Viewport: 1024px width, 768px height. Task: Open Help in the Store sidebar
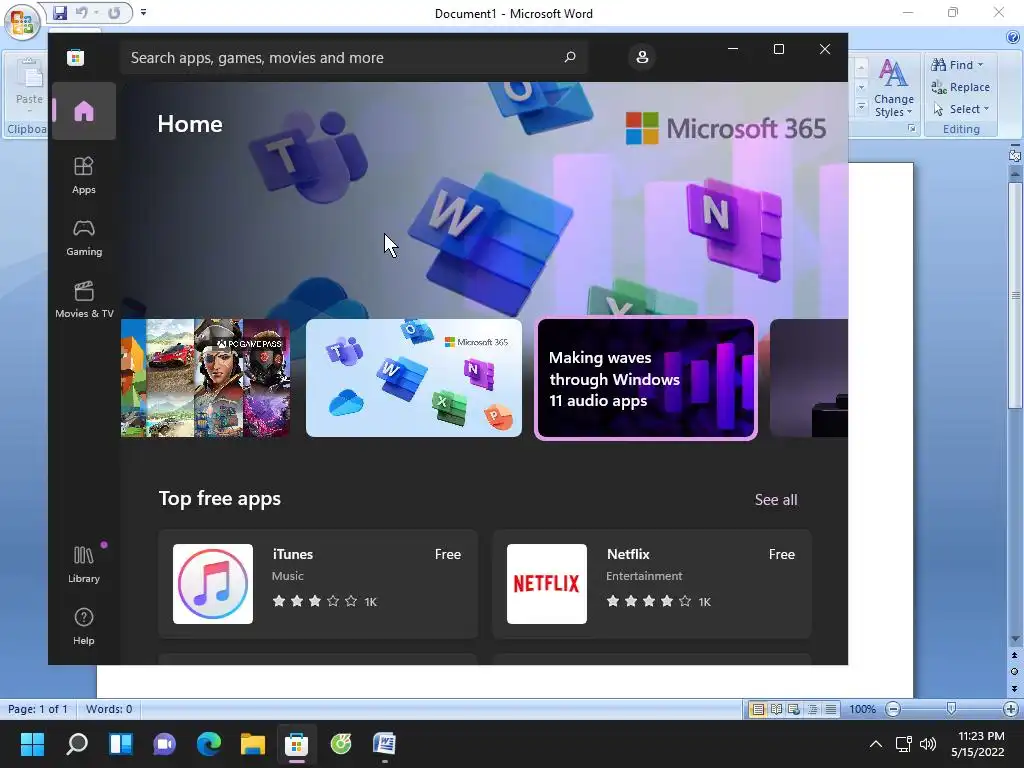pos(84,626)
